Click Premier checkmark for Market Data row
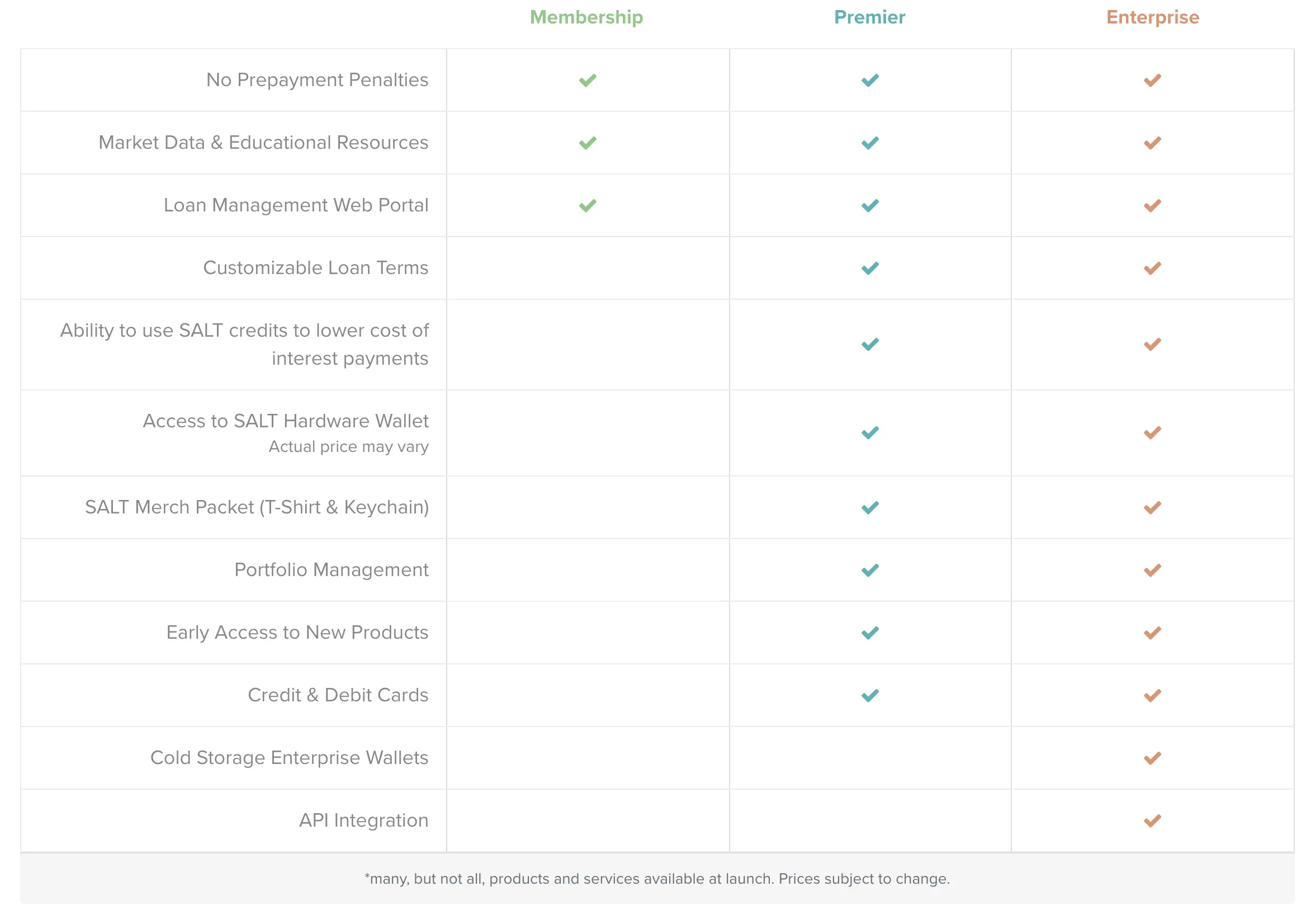This screenshot has width=1316, height=915. [870, 143]
